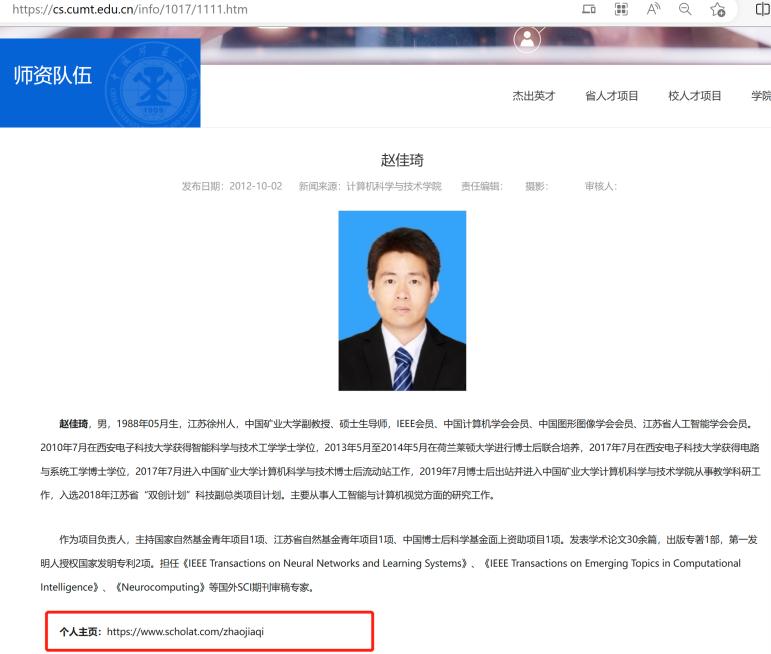
Task: Click the 赵佳琦 article title
Action: (x=403, y=160)
